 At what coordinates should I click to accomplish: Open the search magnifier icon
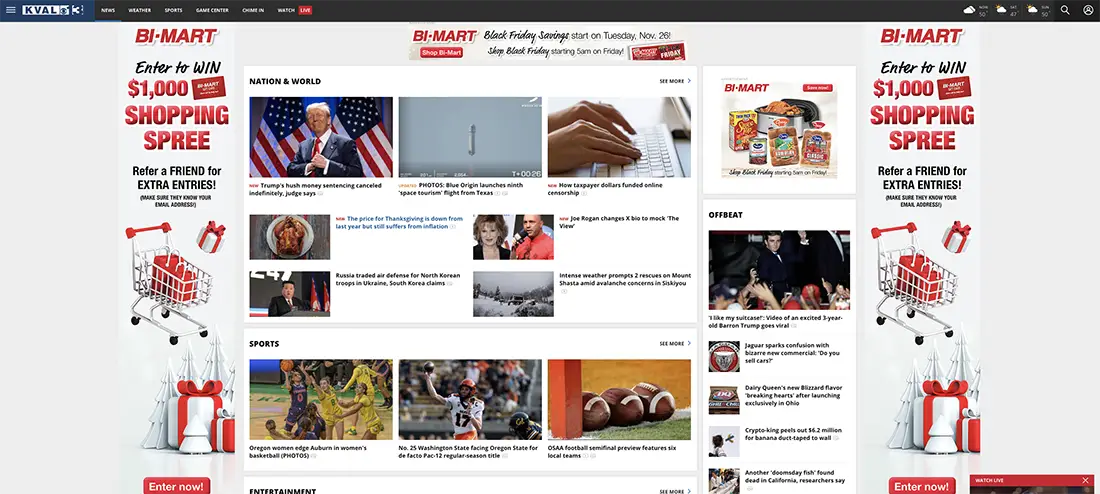click(x=1065, y=11)
